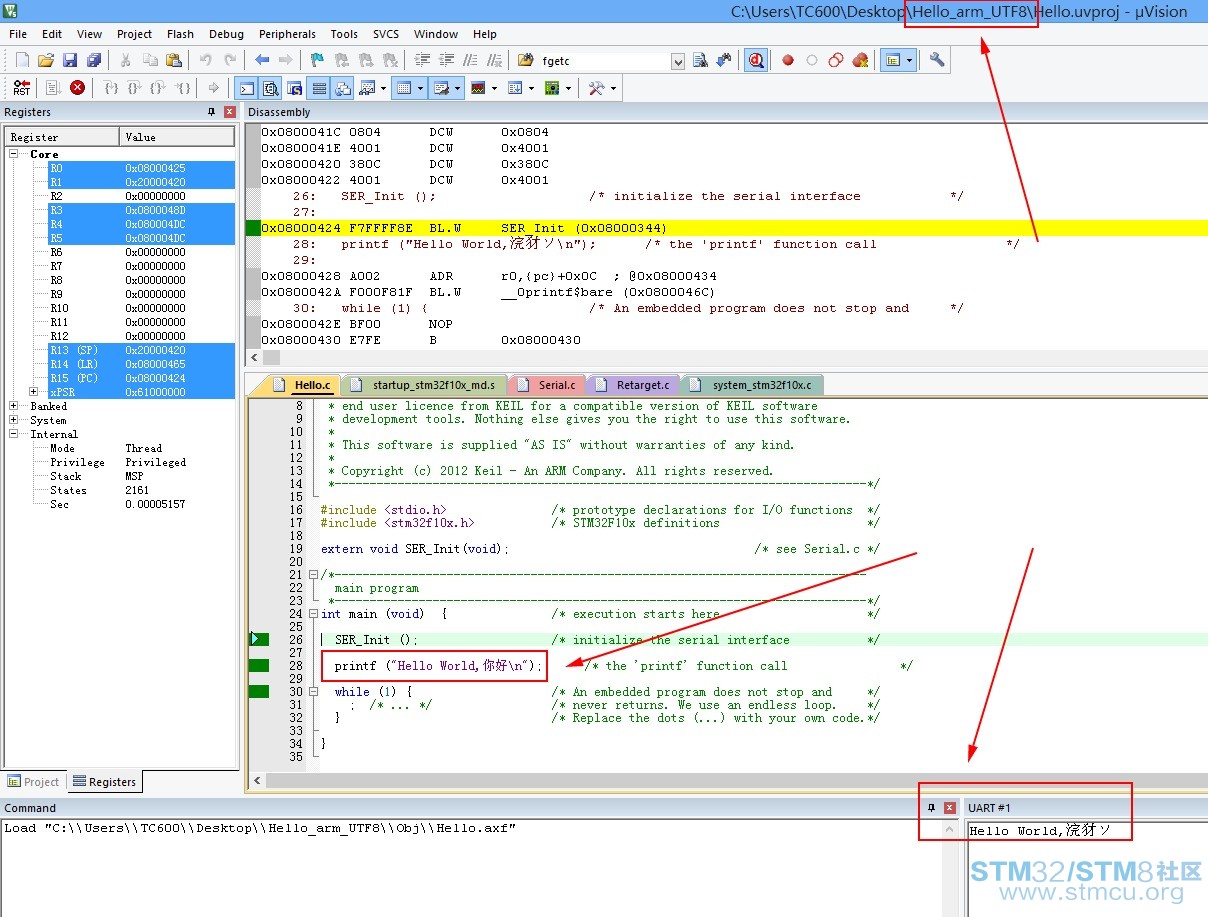The height and width of the screenshot is (917, 1208).
Task: Click the Open file folder icon
Action: tap(46, 60)
